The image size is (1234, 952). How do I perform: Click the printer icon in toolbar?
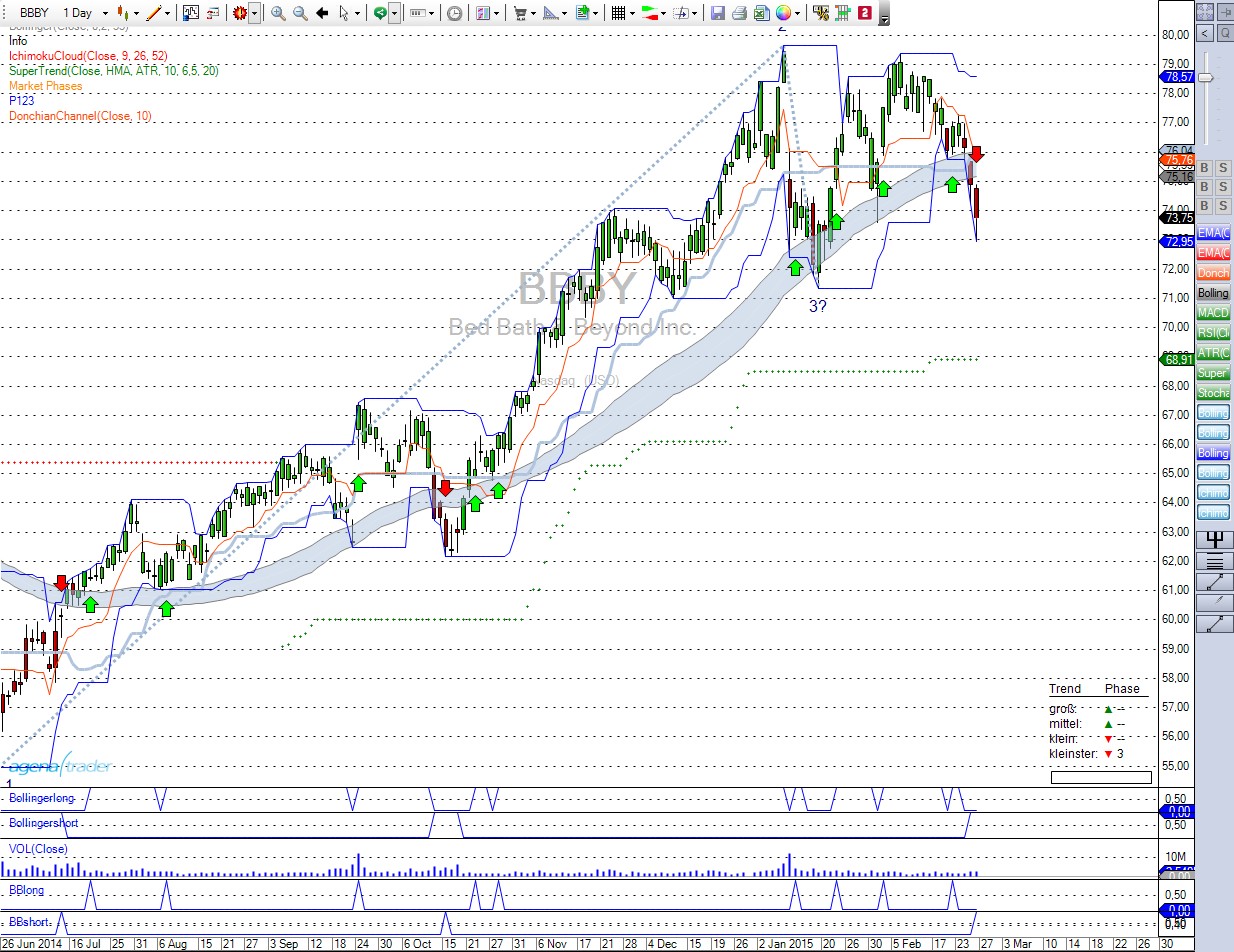click(x=739, y=13)
